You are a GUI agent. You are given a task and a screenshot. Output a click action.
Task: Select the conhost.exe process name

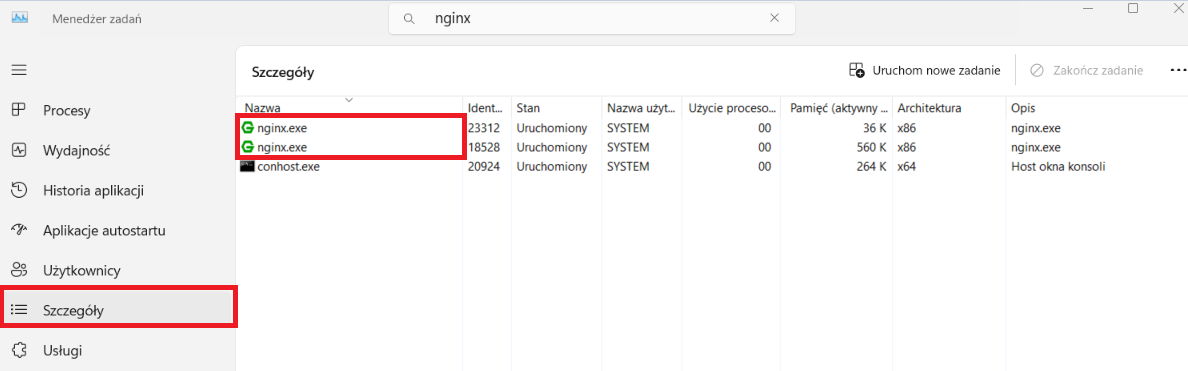[x=289, y=167]
